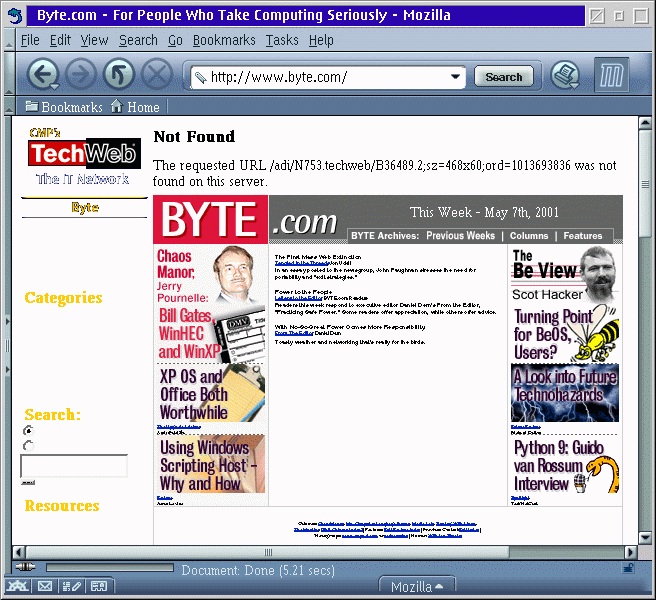Click the security lock icon in status bar
This screenshot has width=656, height=600.
point(628,568)
